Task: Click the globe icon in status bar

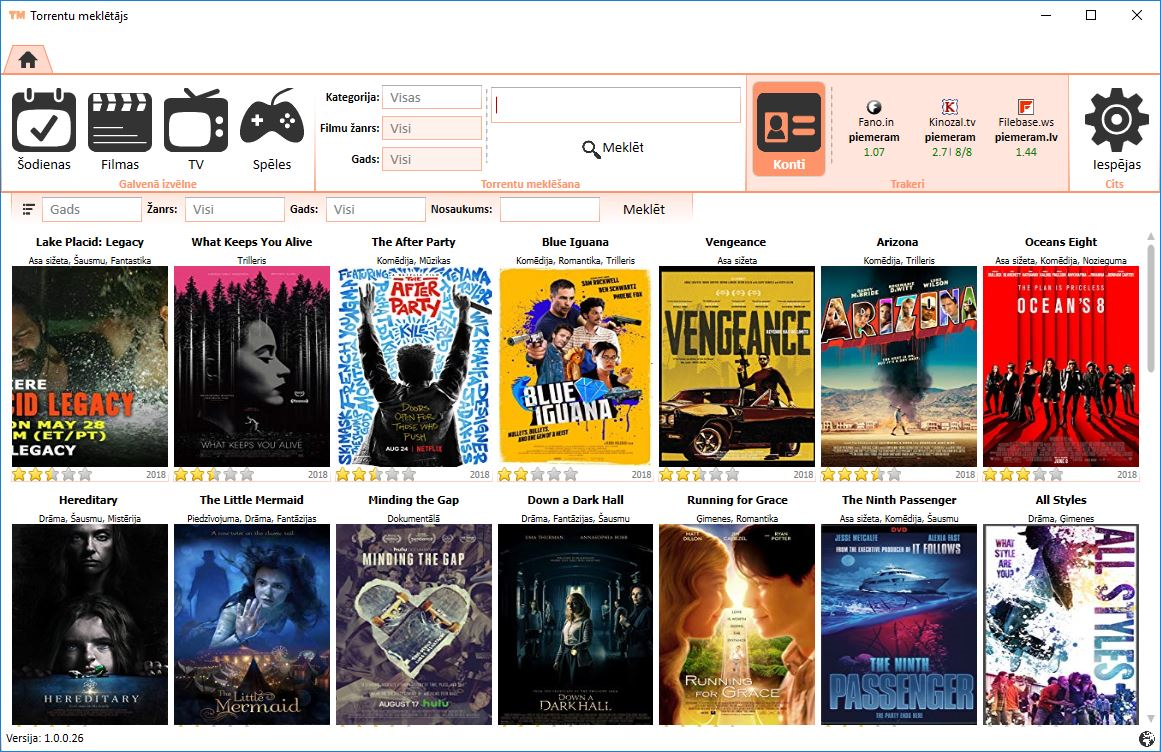Action: point(1146,739)
